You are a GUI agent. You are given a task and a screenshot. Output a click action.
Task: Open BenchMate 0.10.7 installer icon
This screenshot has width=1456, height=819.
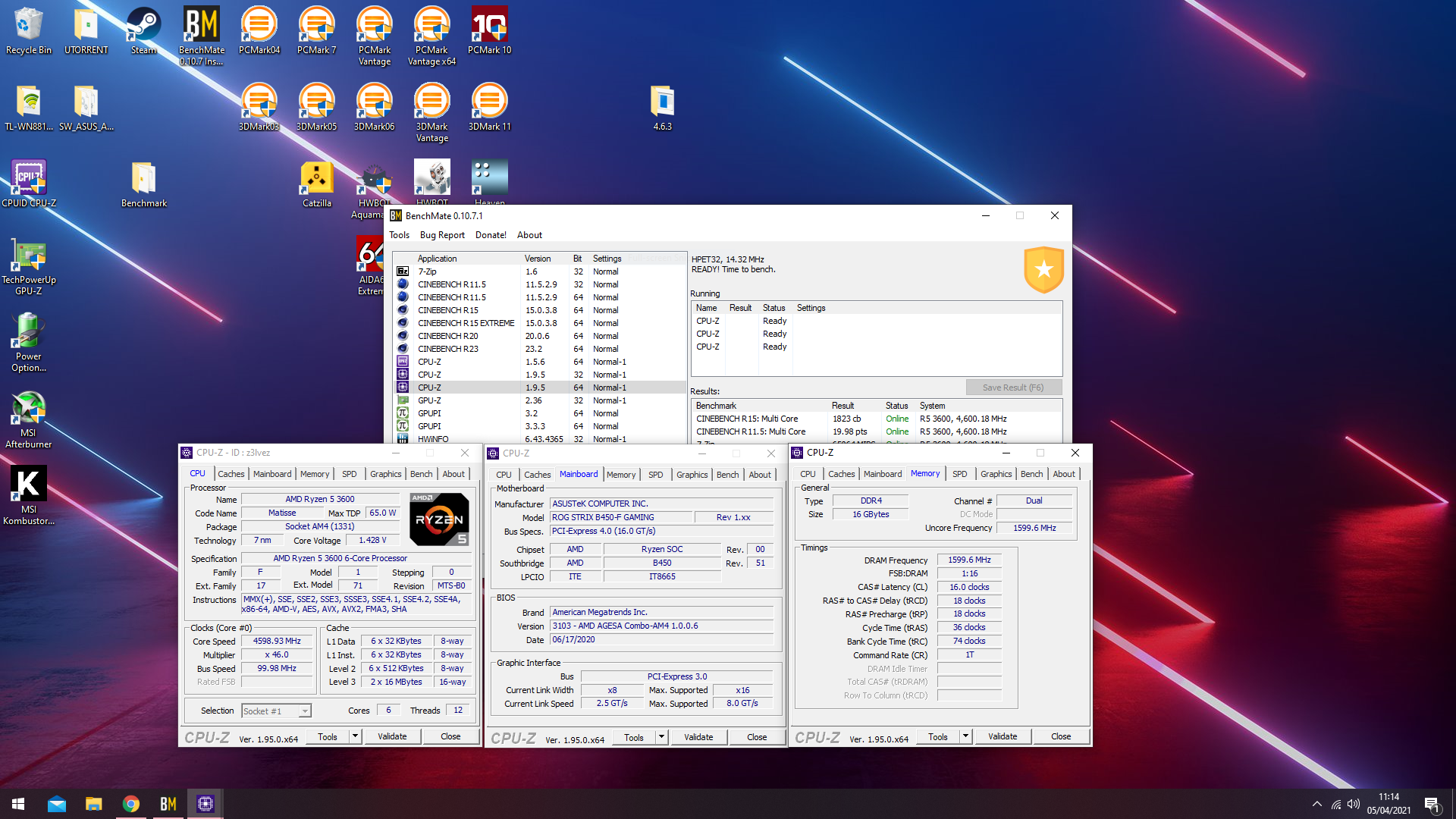tap(202, 36)
